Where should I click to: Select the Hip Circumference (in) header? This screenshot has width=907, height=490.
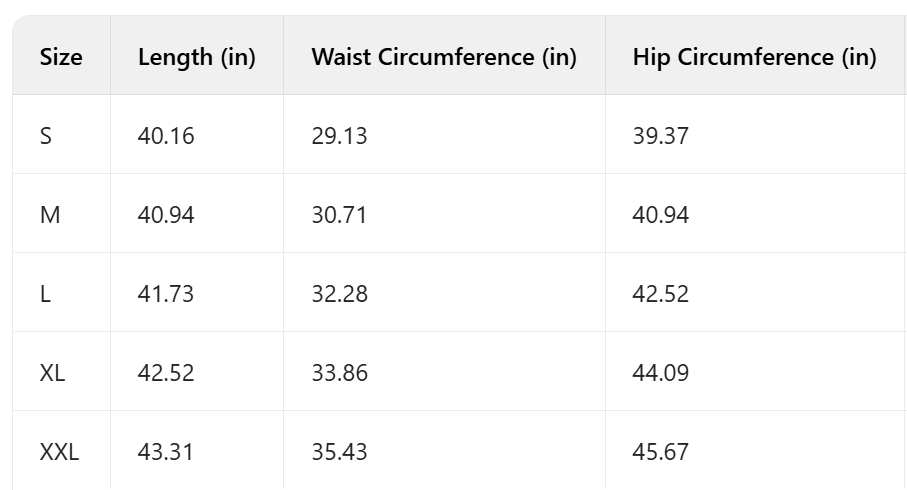coord(754,57)
